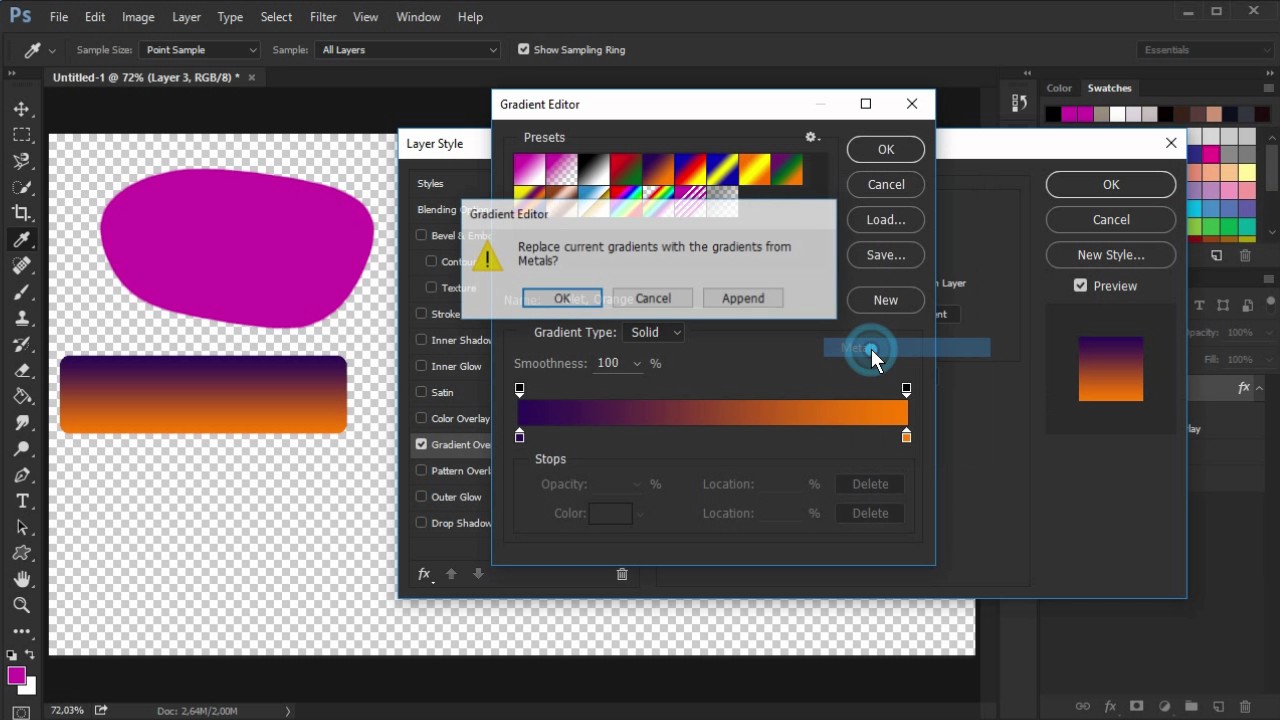Select the Rectangular Marquee tool
This screenshot has height=720, width=1280.
coord(21,135)
